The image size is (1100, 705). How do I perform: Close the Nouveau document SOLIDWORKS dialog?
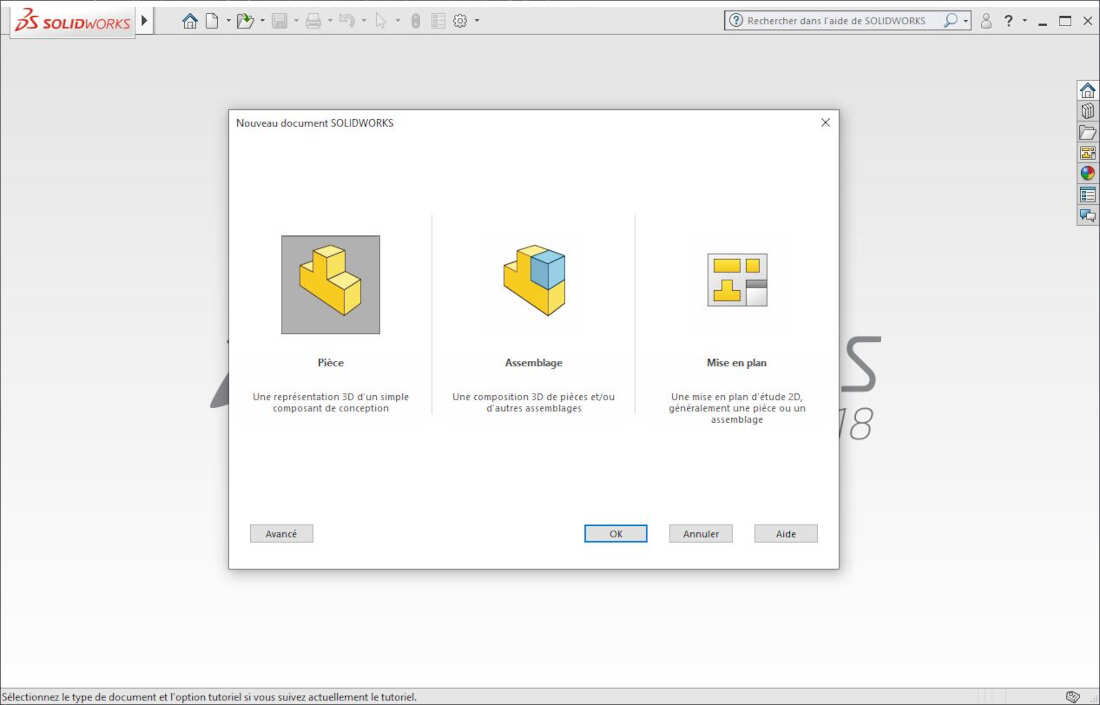826,123
